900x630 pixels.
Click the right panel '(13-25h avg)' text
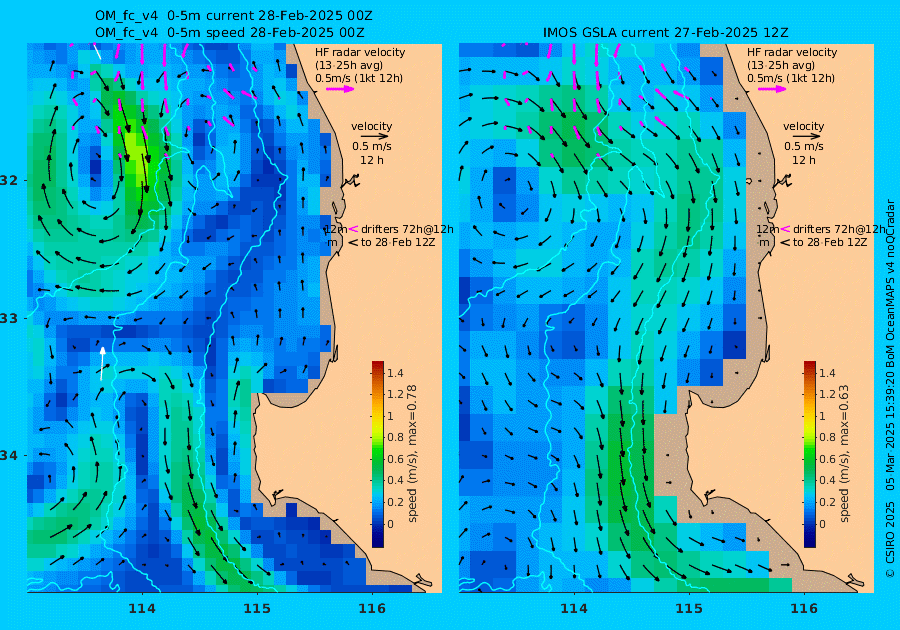pyautogui.click(x=781, y=65)
